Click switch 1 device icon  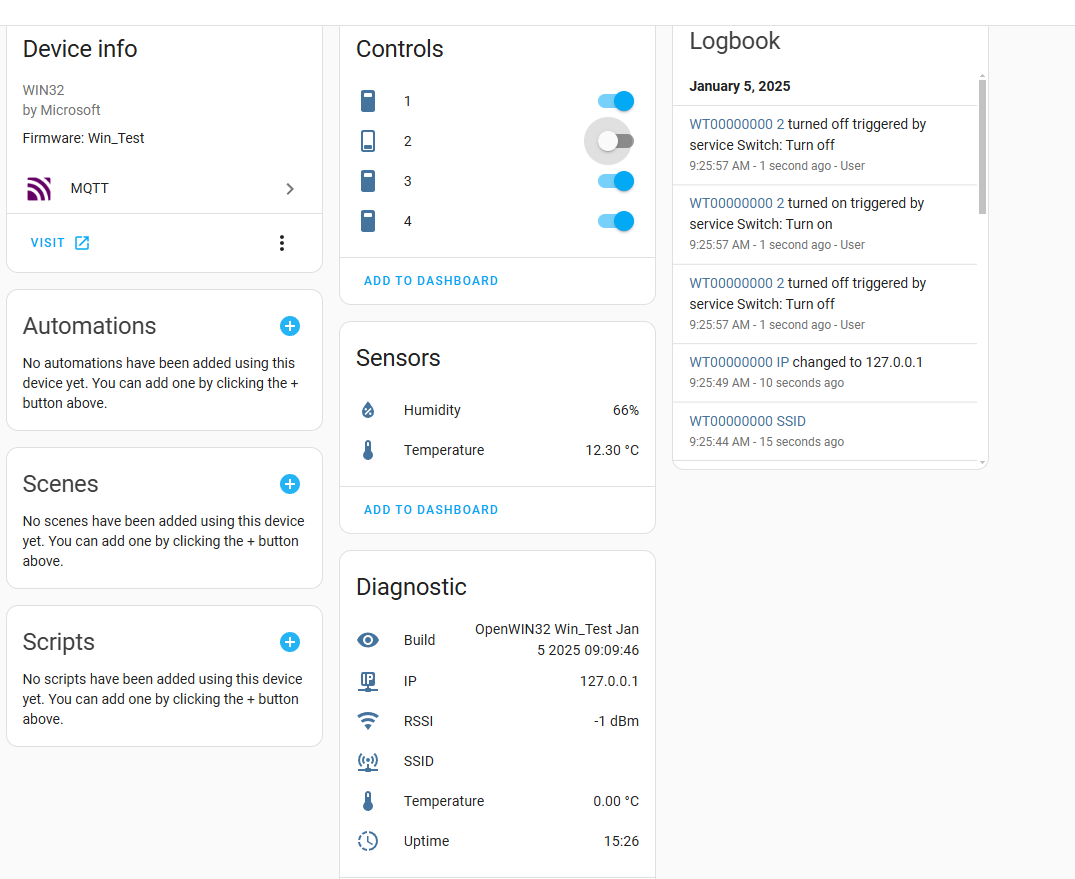368,101
